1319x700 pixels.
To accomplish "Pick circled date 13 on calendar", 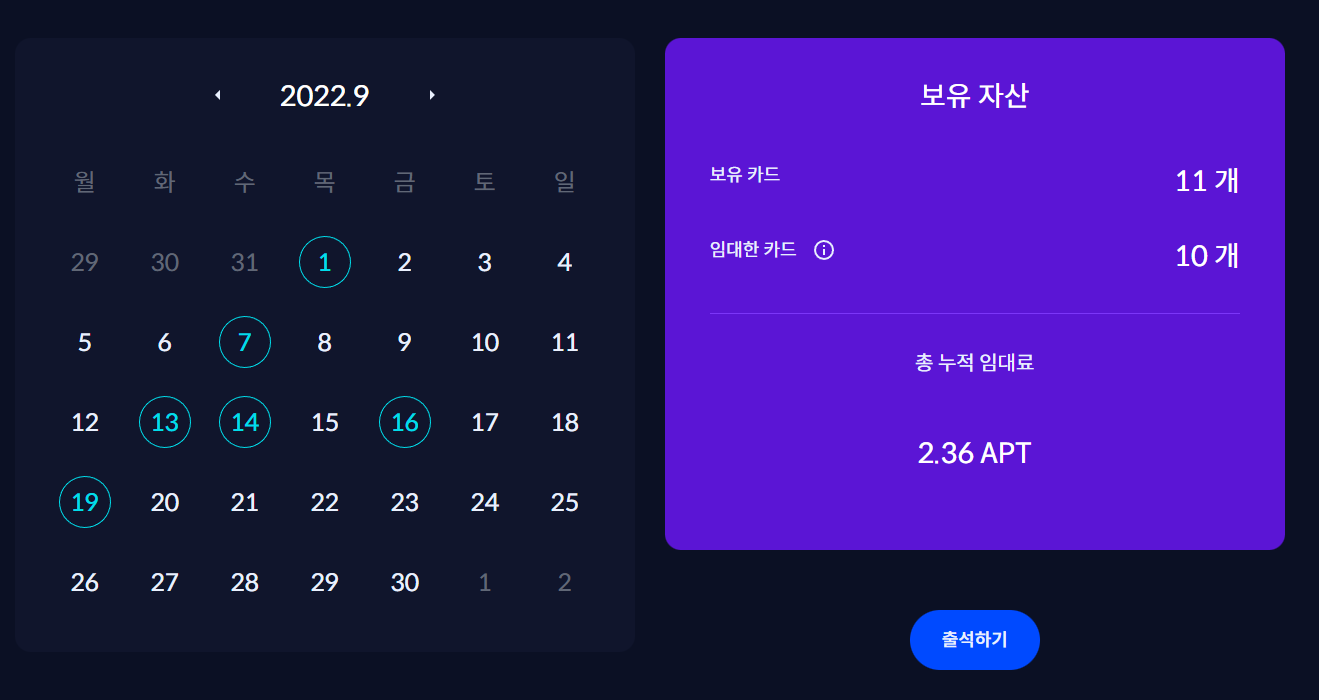I will coord(165,422).
